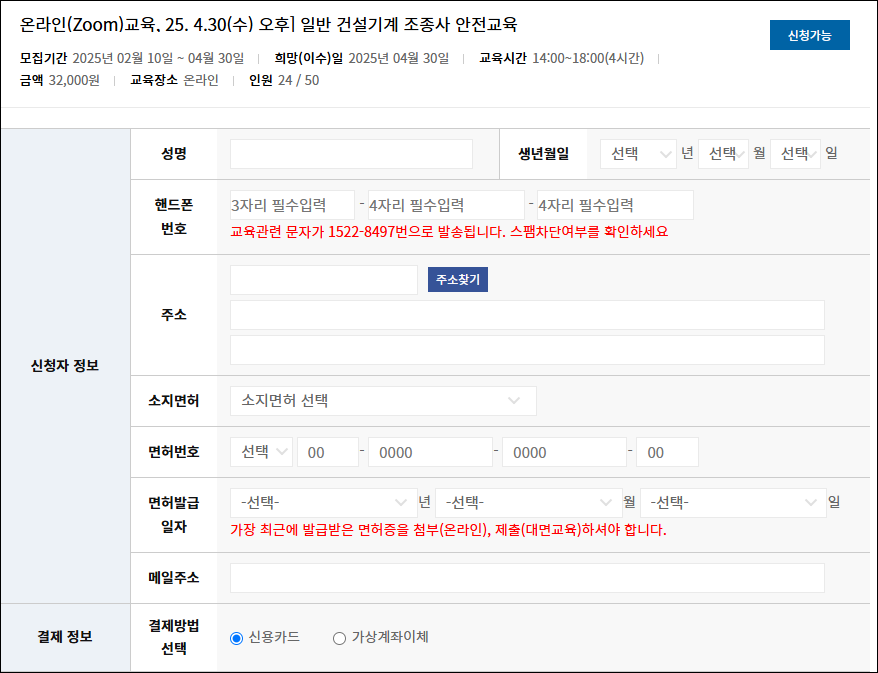Focus the 메일주소 email input field
This screenshot has width=878, height=673.
[x=527, y=578]
